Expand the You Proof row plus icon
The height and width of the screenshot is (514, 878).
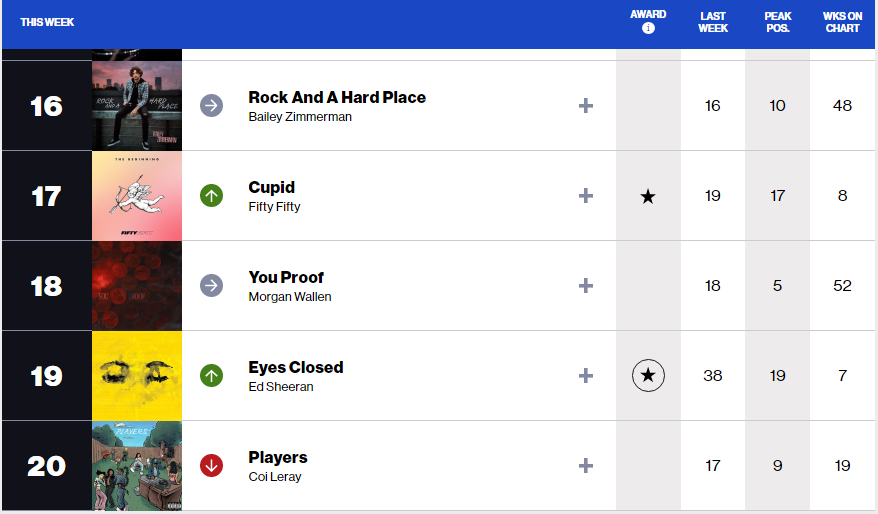(x=586, y=286)
